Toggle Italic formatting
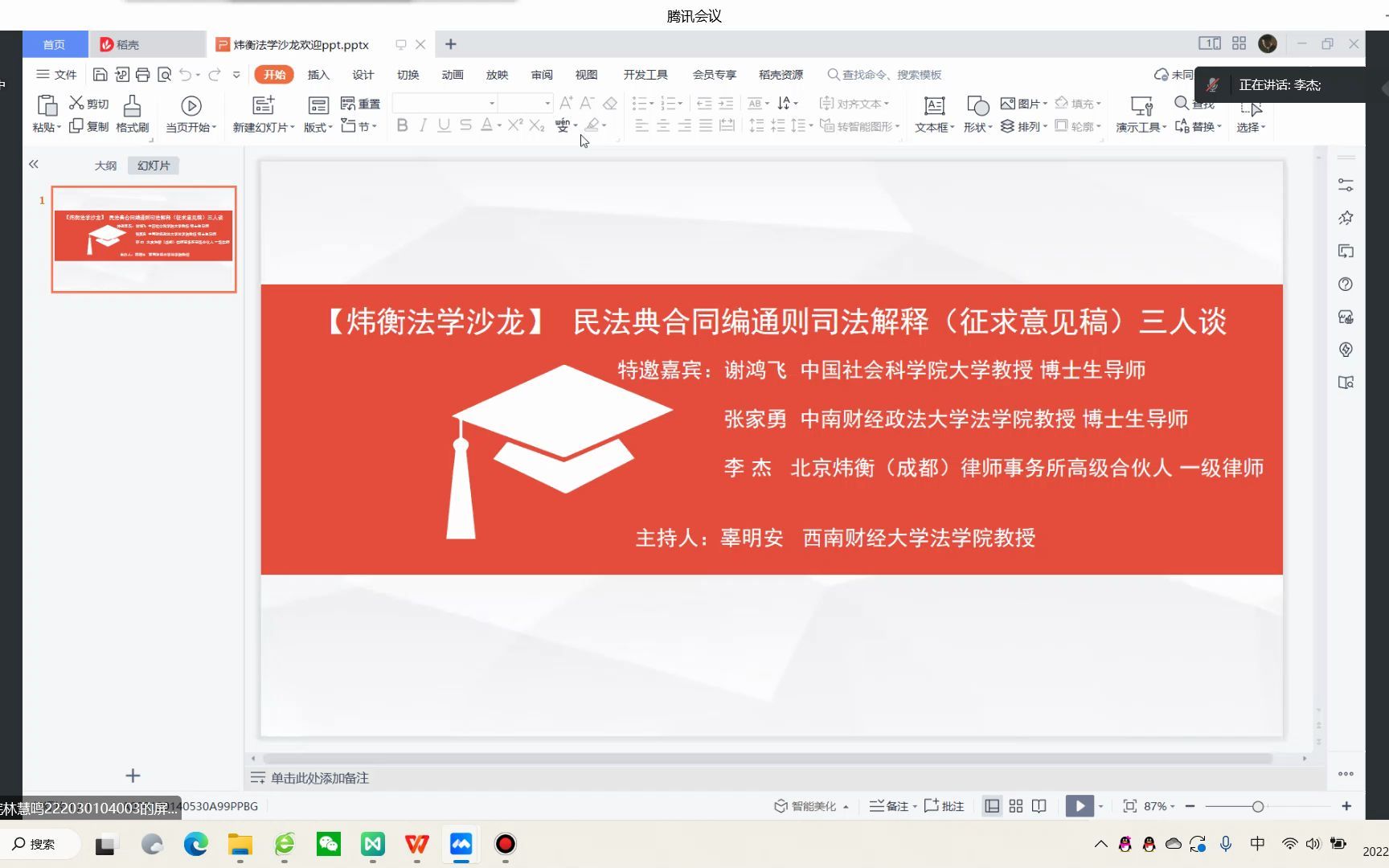Screen dimensions: 1389x868 (x=423, y=125)
